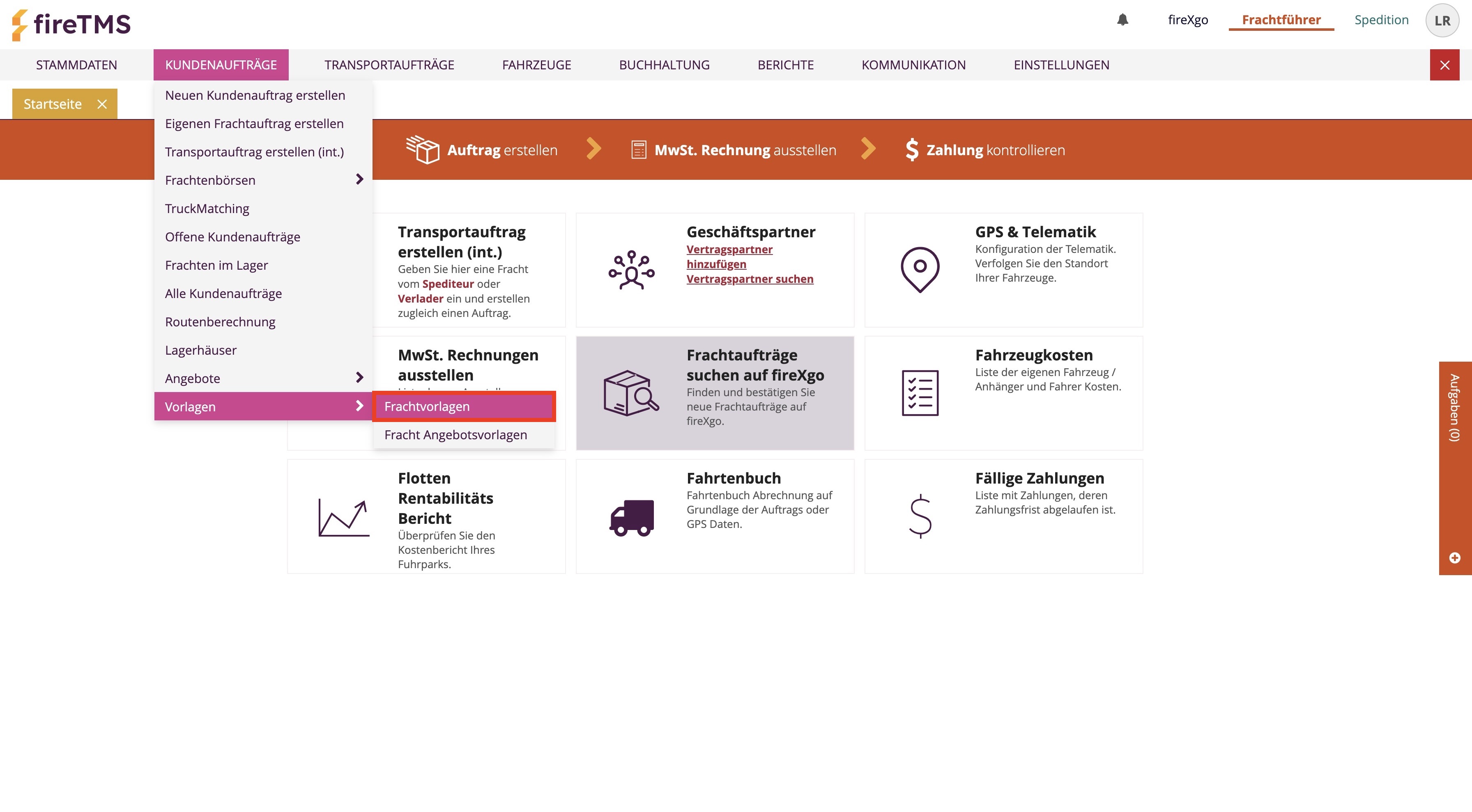Click the fireTMS logo
The image size is (1472, 812).
coord(71,25)
